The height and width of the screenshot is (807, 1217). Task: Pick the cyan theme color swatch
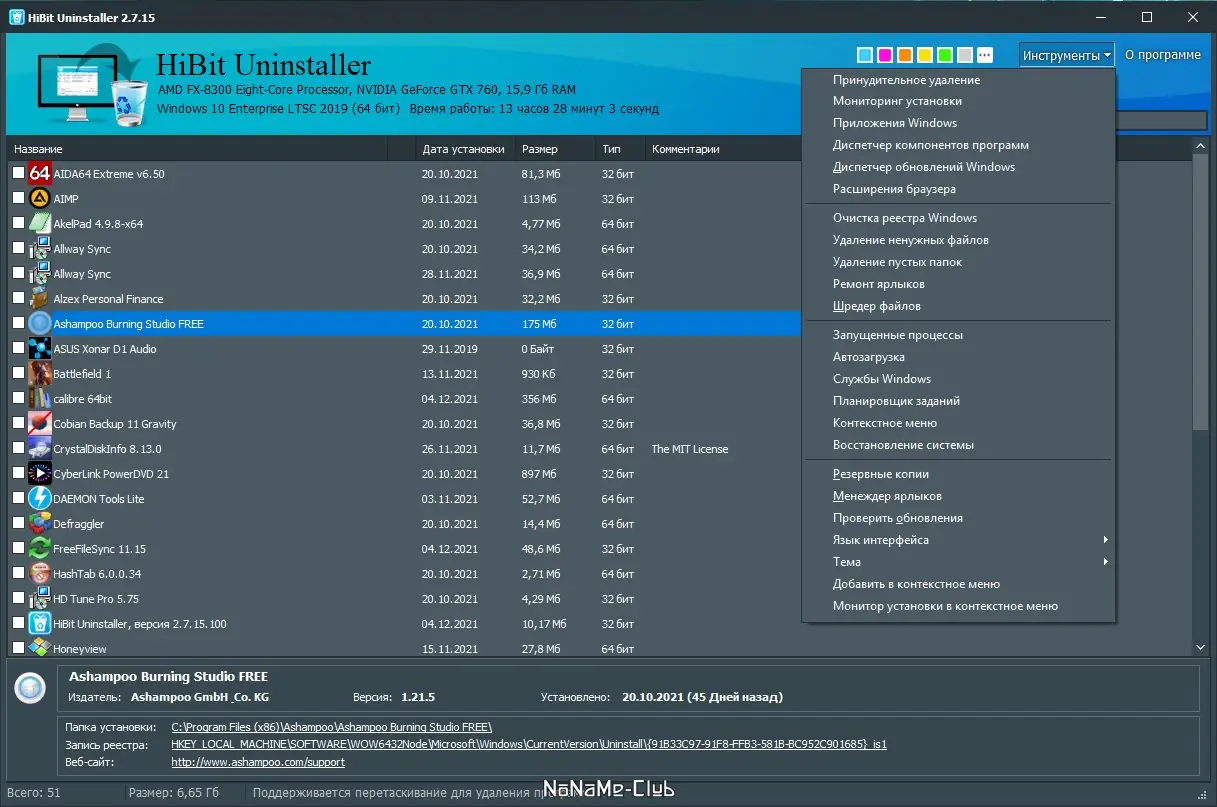(x=865, y=55)
